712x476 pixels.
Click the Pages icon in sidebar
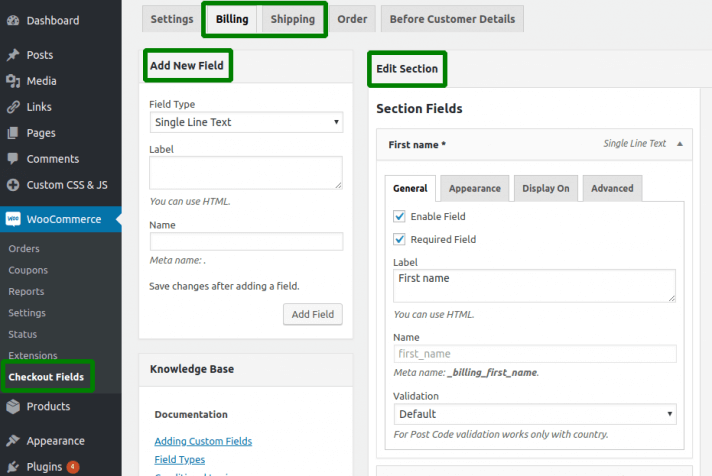click(x=13, y=133)
